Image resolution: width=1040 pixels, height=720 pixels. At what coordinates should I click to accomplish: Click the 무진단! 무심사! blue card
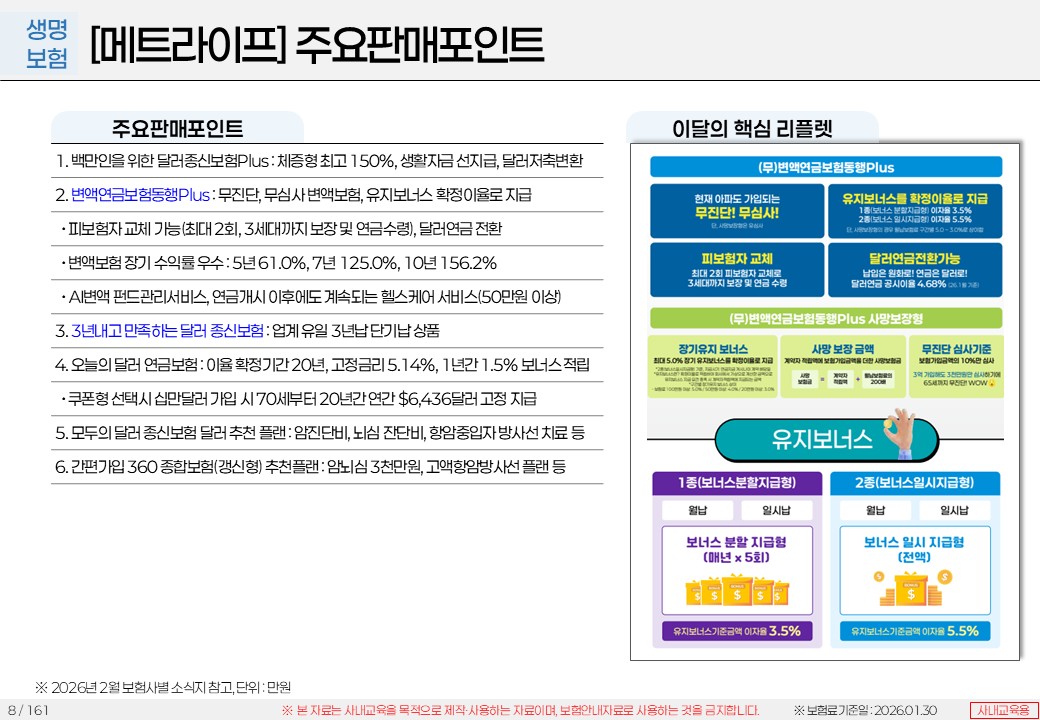point(736,209)
